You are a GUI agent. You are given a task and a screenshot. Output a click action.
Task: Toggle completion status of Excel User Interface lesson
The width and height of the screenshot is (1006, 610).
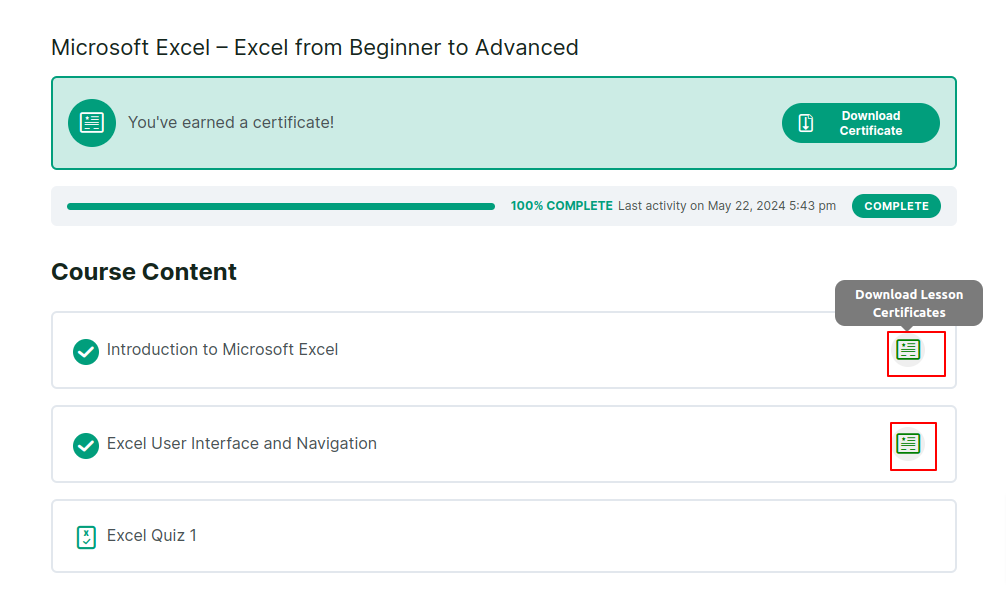click(85, 445)
